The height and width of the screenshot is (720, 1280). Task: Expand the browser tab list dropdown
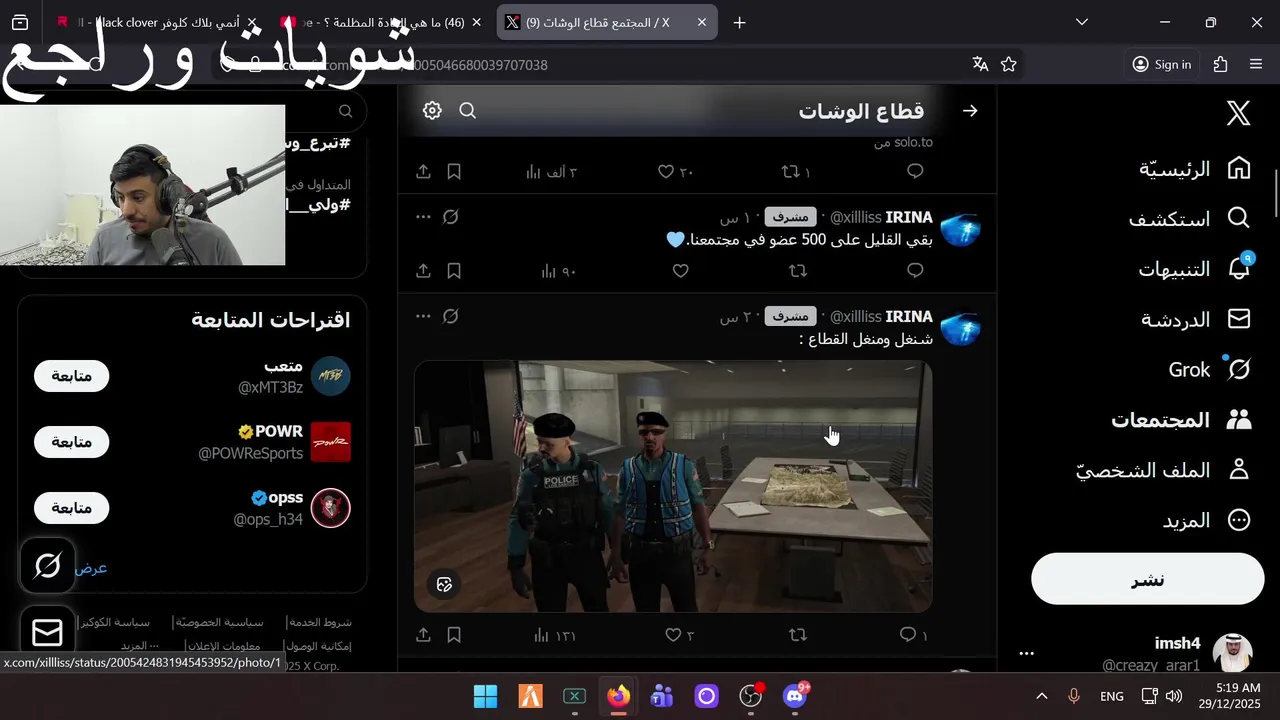tap(1082, 22)
